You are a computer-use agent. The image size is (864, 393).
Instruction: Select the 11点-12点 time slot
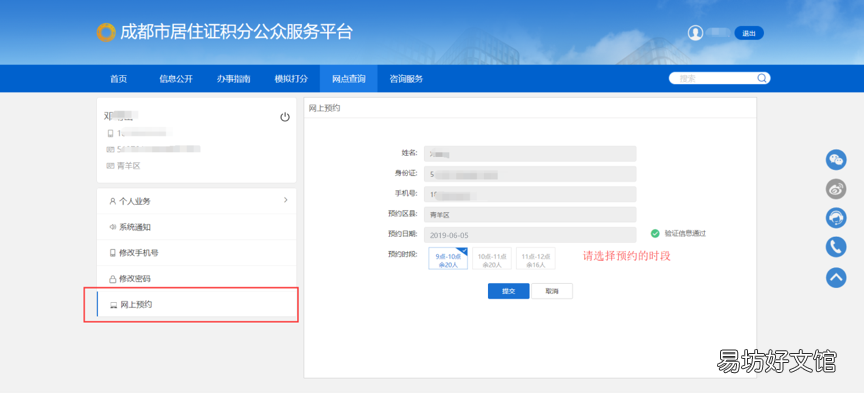pos(536,259)
